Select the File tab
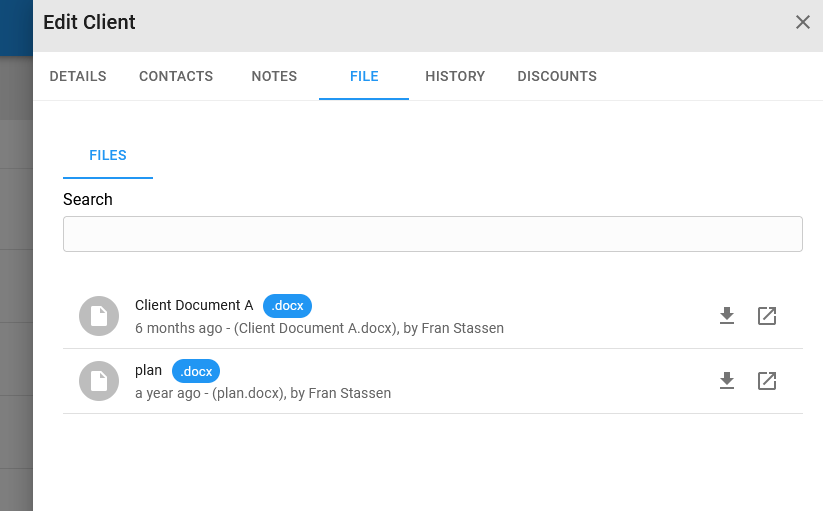 (x=364, y=76)
